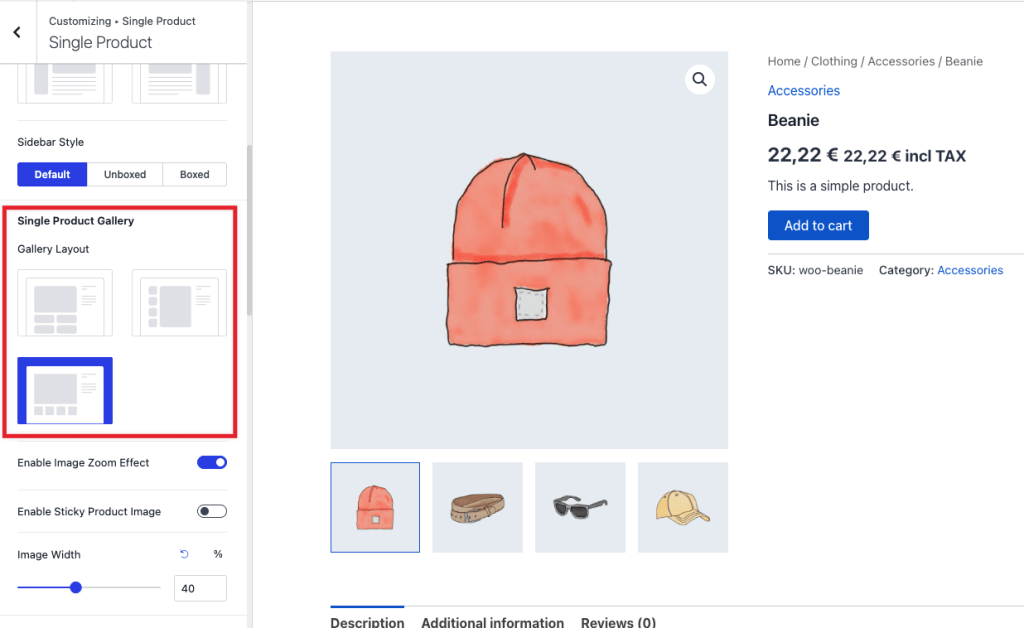Select gallery layout with thumbnails below in grid
The width and height of the screenshot is (1024, 628).
[x=65, y=303]
